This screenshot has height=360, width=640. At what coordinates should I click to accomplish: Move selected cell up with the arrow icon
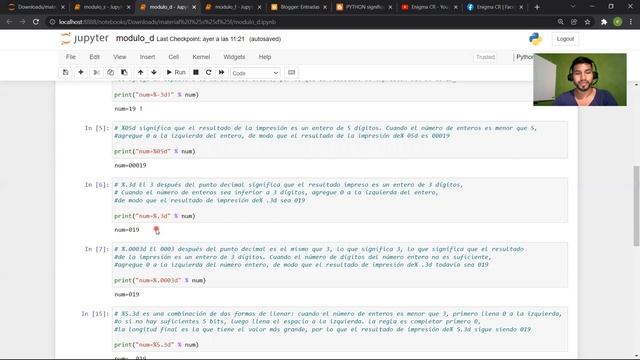[140, 73]
